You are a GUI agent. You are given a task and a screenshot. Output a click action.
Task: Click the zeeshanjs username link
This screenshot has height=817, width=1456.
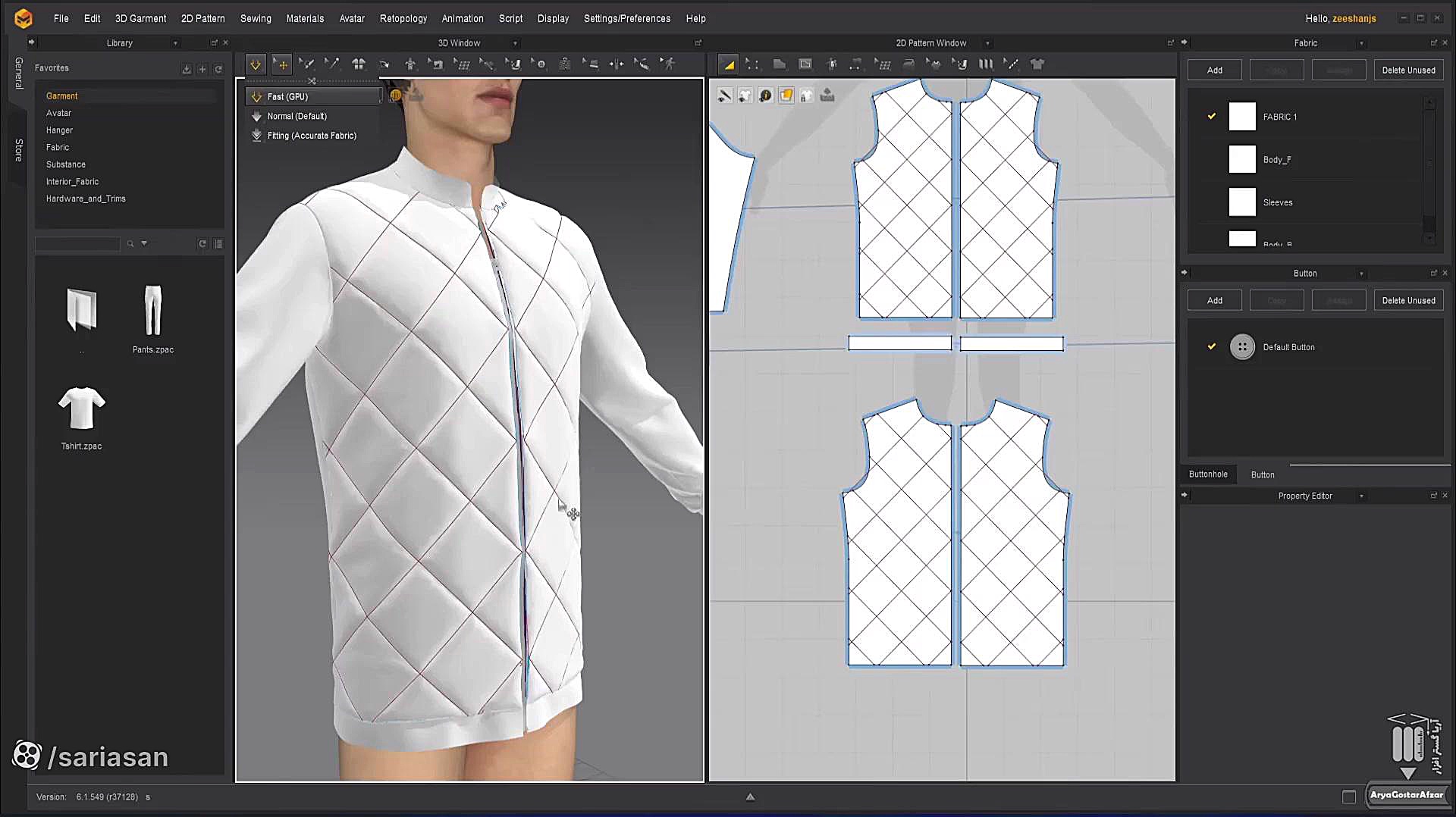click(1354, 18)
